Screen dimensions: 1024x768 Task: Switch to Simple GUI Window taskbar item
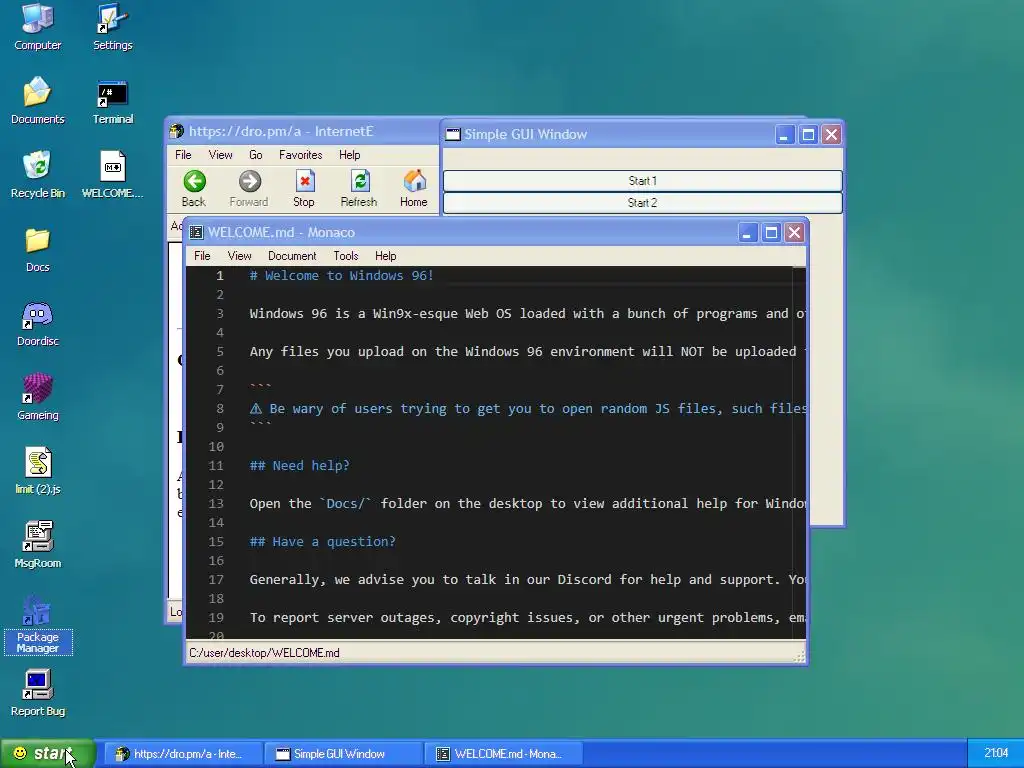click(344, 754)
